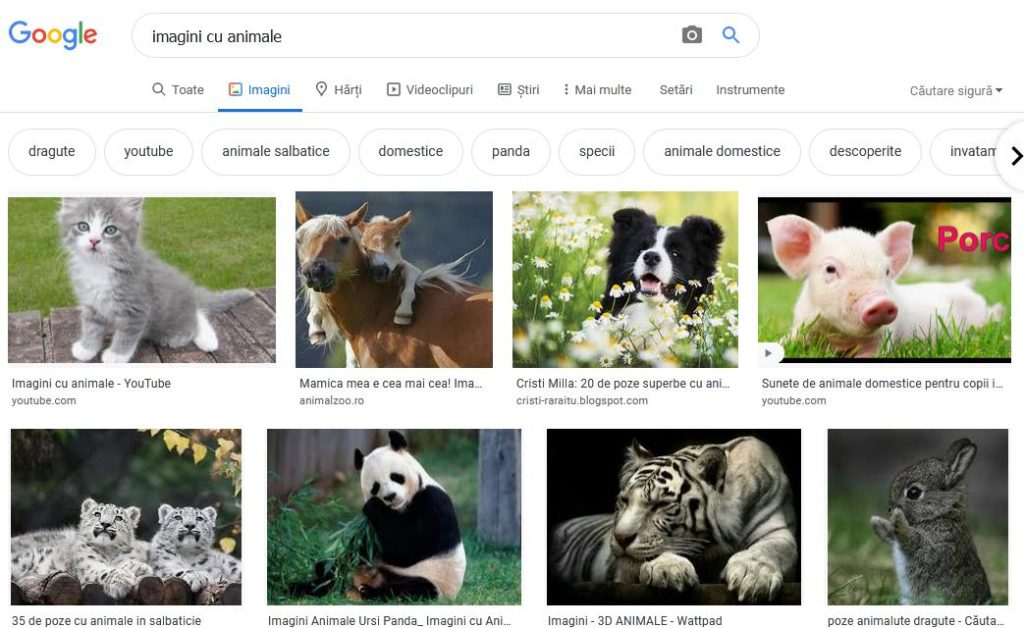Screen dimensions: 1024x628
Task: Click youtube.com source under pig image
Action: [793, 401]
